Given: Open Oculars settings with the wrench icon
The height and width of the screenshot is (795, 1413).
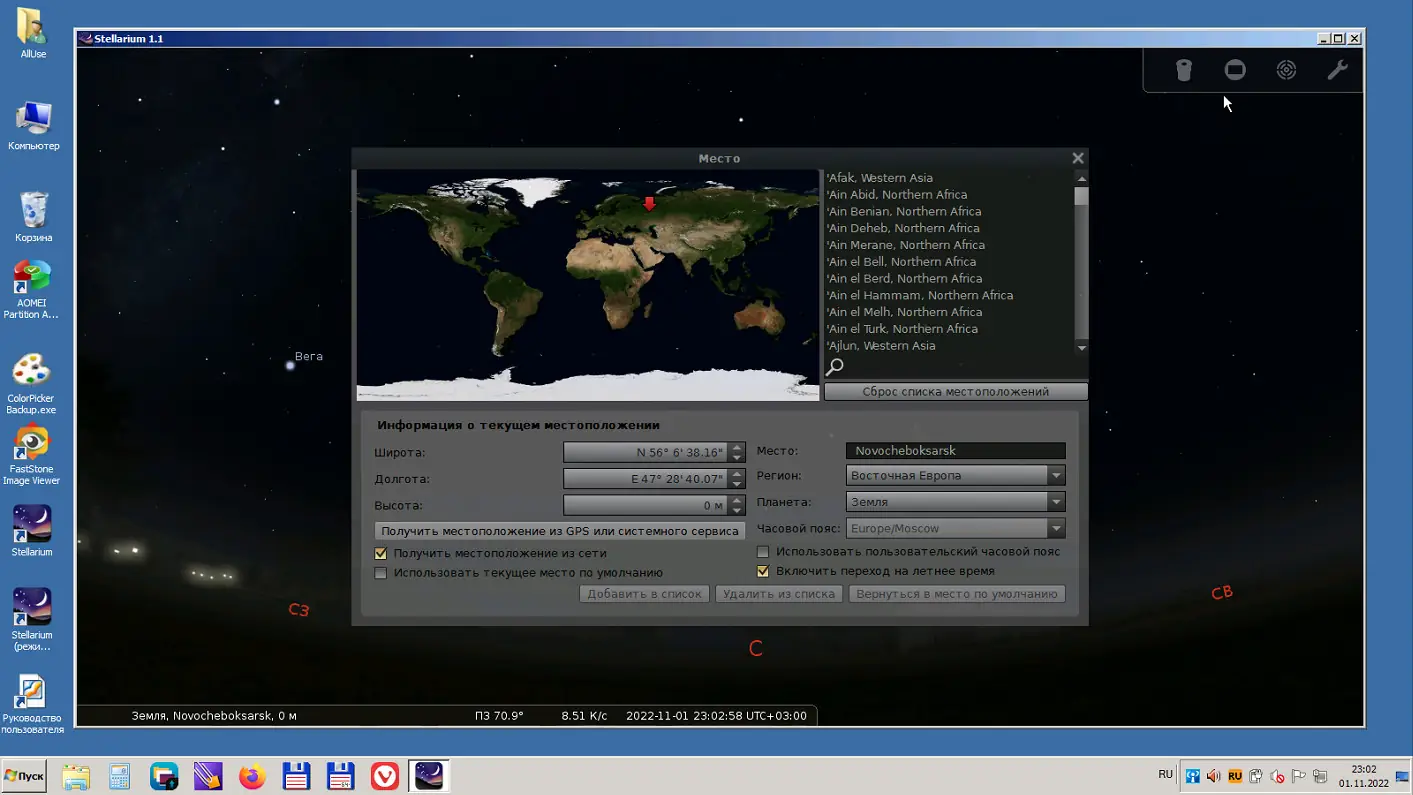Looking at the screenshot, I should (1337, 70).
